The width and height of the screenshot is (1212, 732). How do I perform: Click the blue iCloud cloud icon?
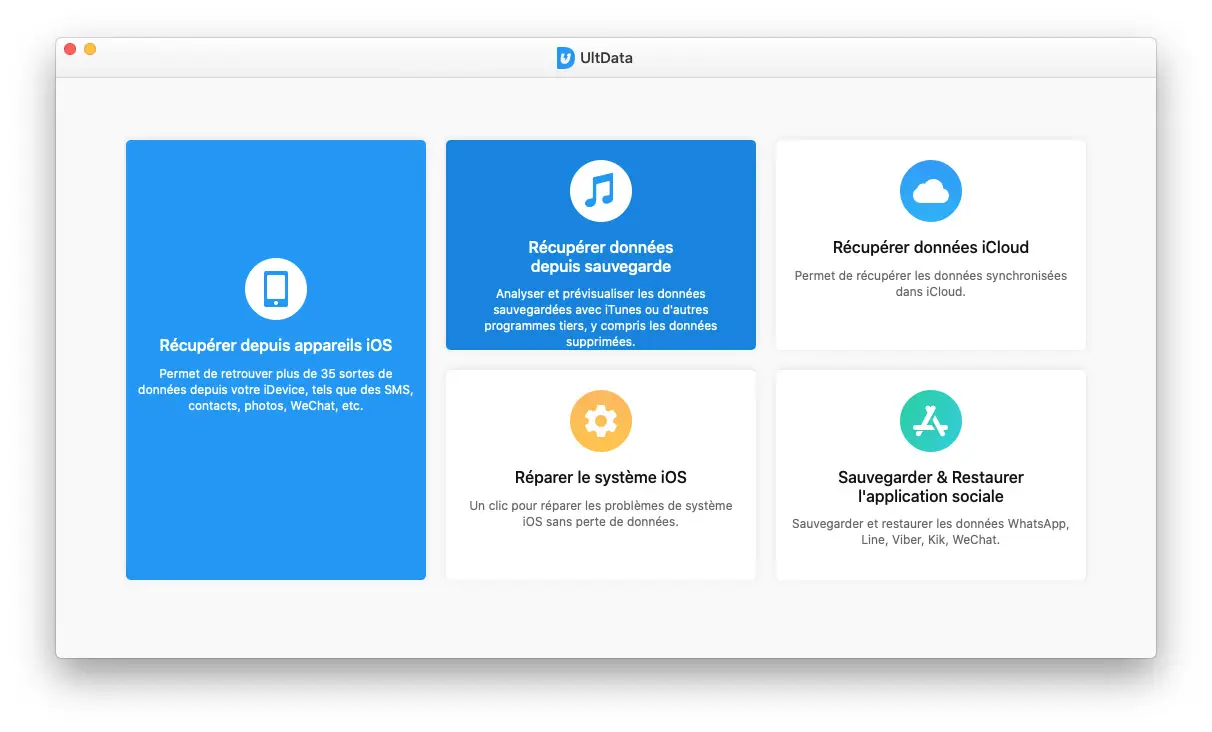click(931, 190)
